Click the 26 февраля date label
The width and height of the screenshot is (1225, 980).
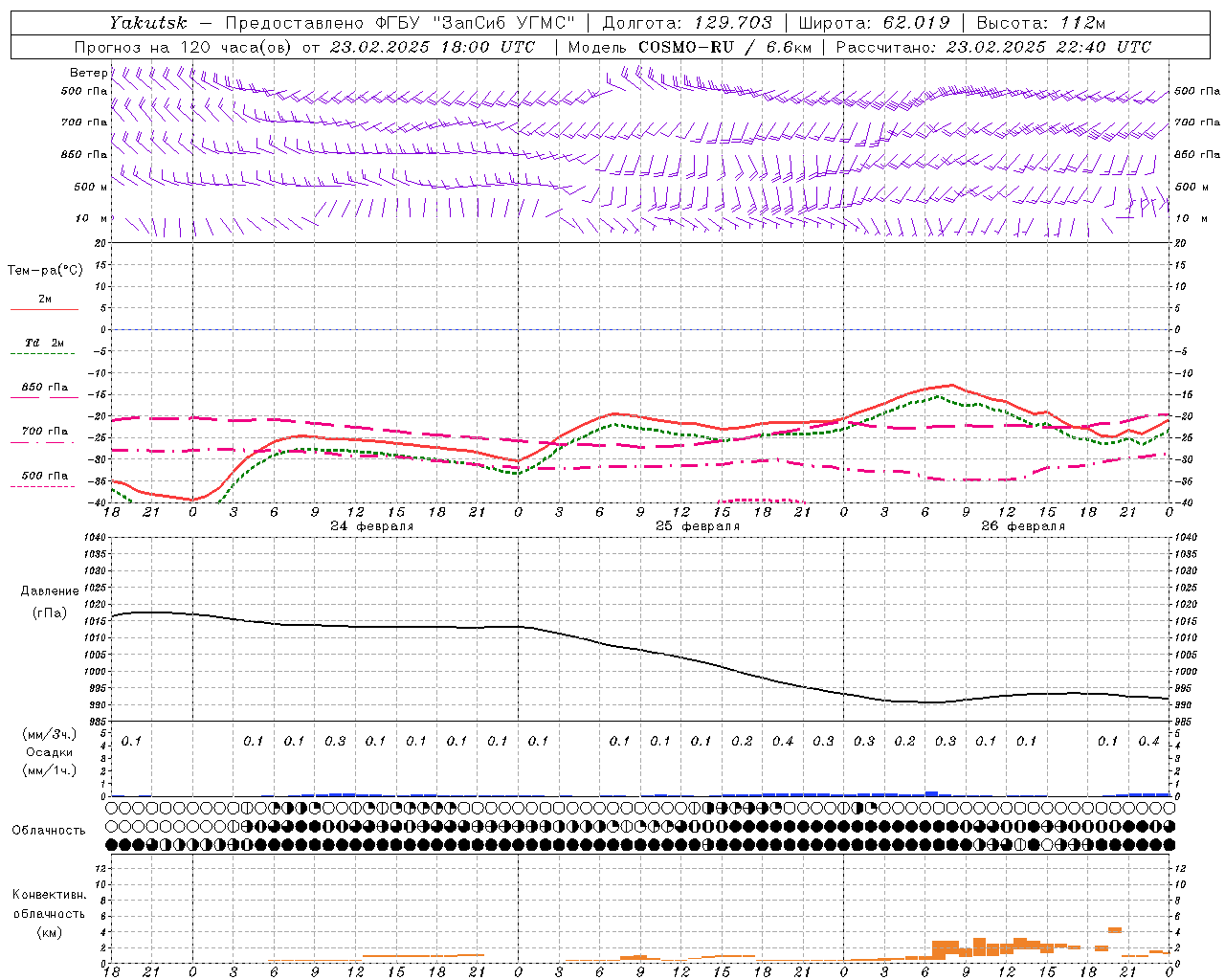tap(1023, 526)
